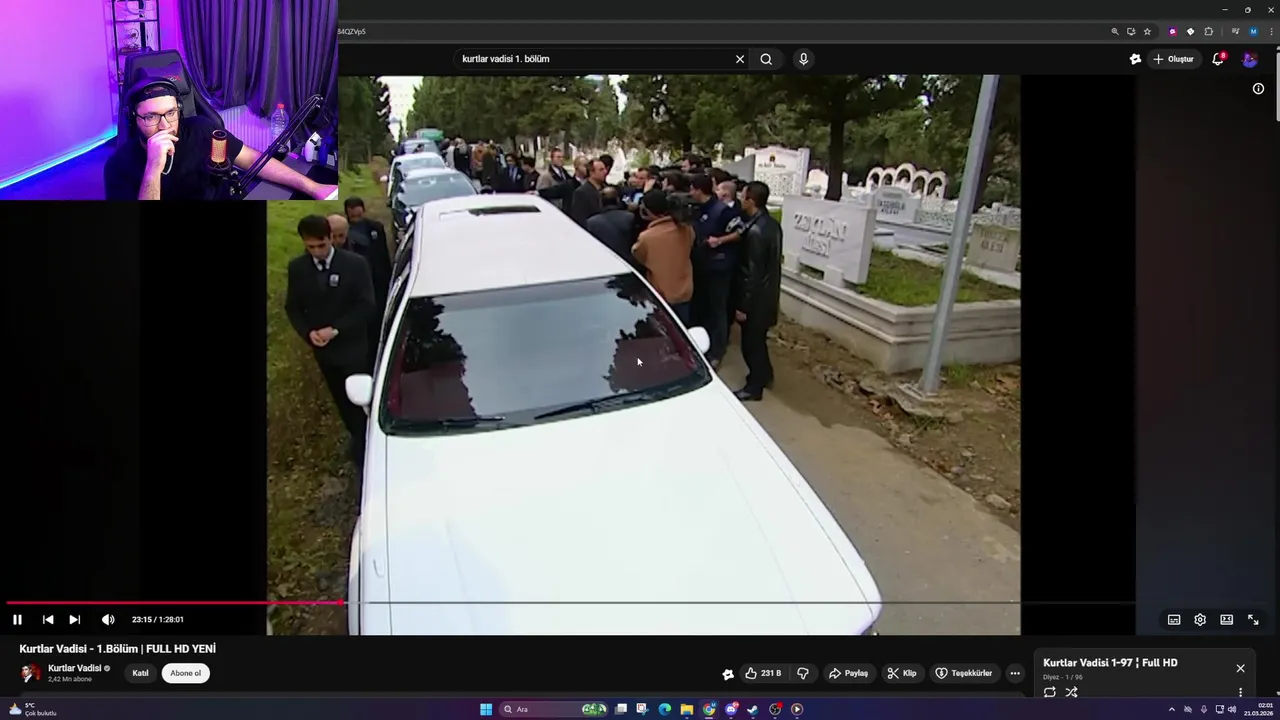This screenshot has width=1280, height=720.
Task: Open Steam from the taskbar
Action: pos(753,710)
